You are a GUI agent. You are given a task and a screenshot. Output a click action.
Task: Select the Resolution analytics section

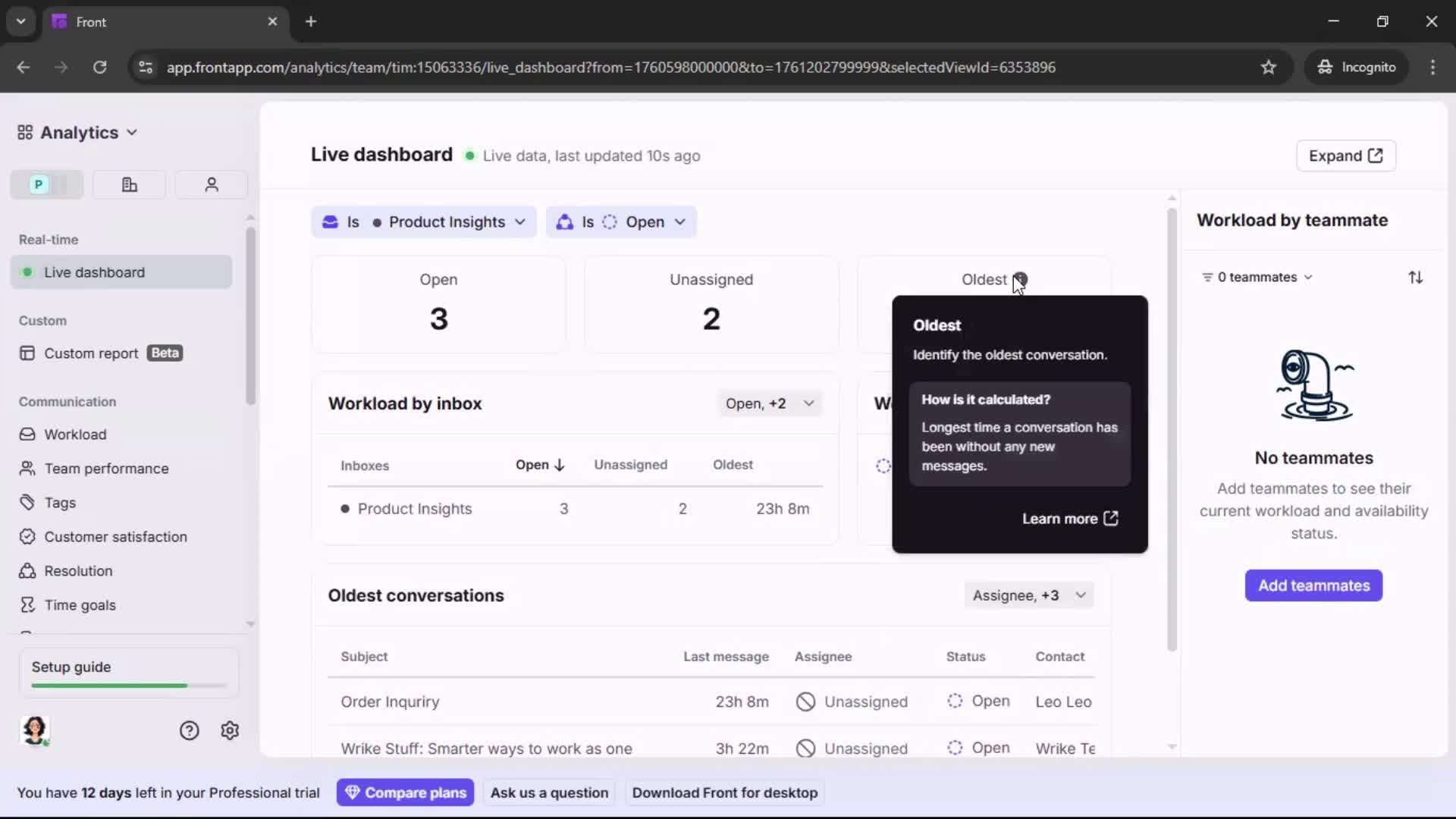(x=77, y=570)
